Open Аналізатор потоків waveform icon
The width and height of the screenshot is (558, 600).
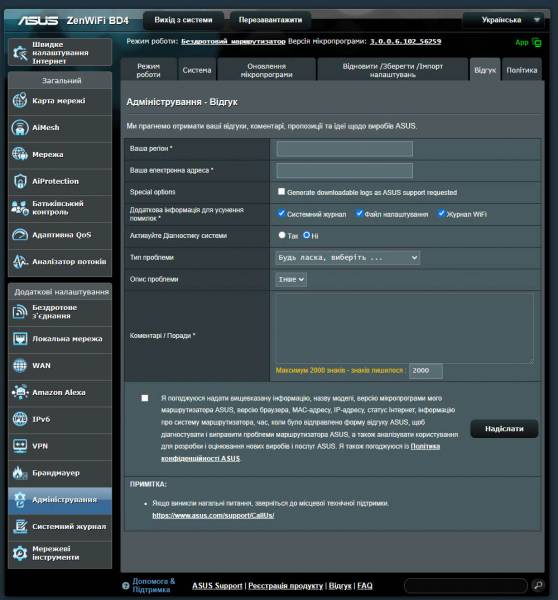point(20,261)
